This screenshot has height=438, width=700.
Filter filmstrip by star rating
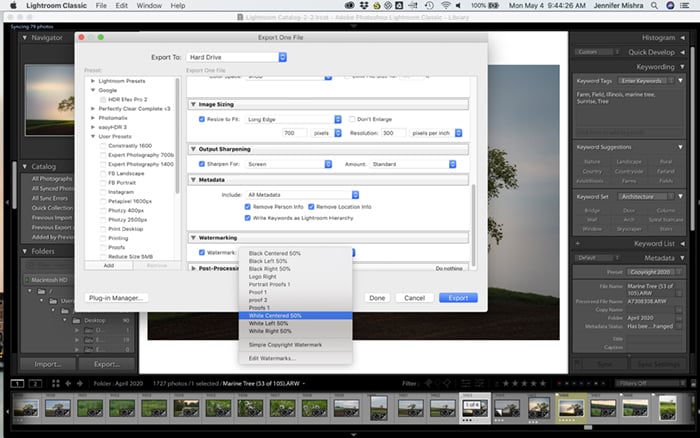point(525,383)
